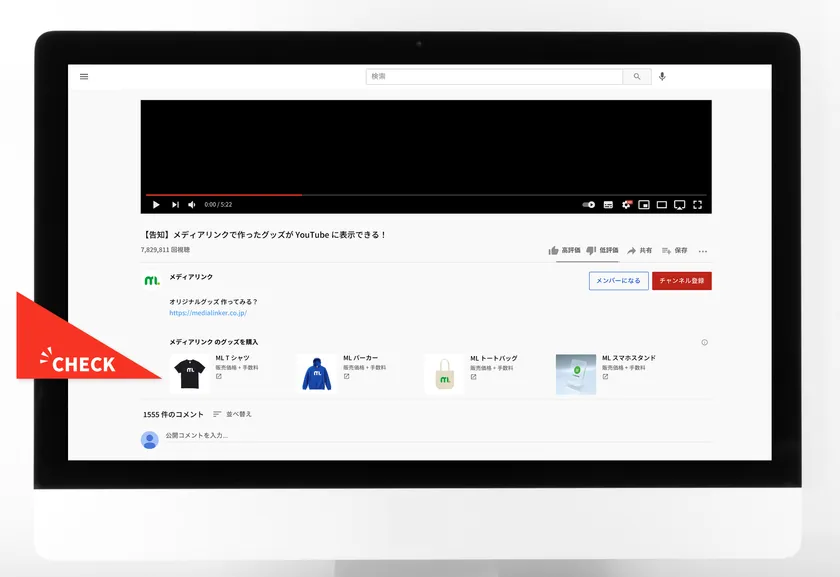Click the チャンネル登録 subscribe button

[681, 281]
